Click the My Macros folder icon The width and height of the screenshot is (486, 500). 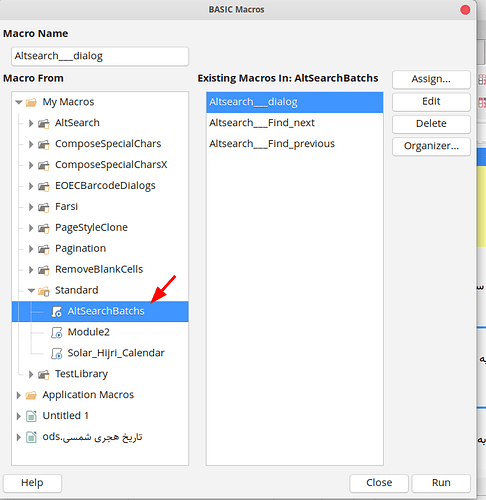click(x=31, y=102)
